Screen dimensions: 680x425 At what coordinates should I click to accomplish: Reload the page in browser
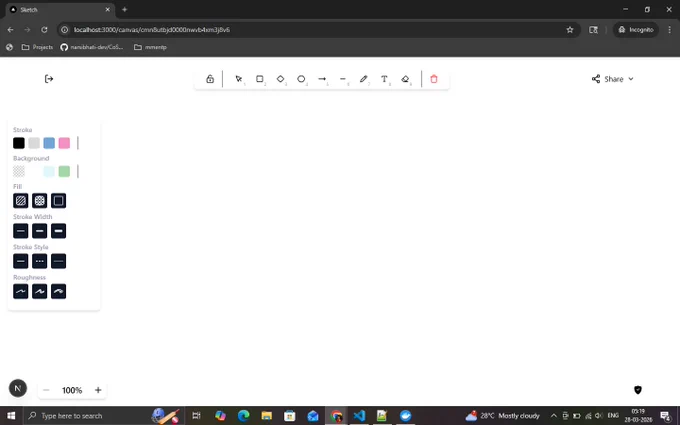(x=44, y=29)
